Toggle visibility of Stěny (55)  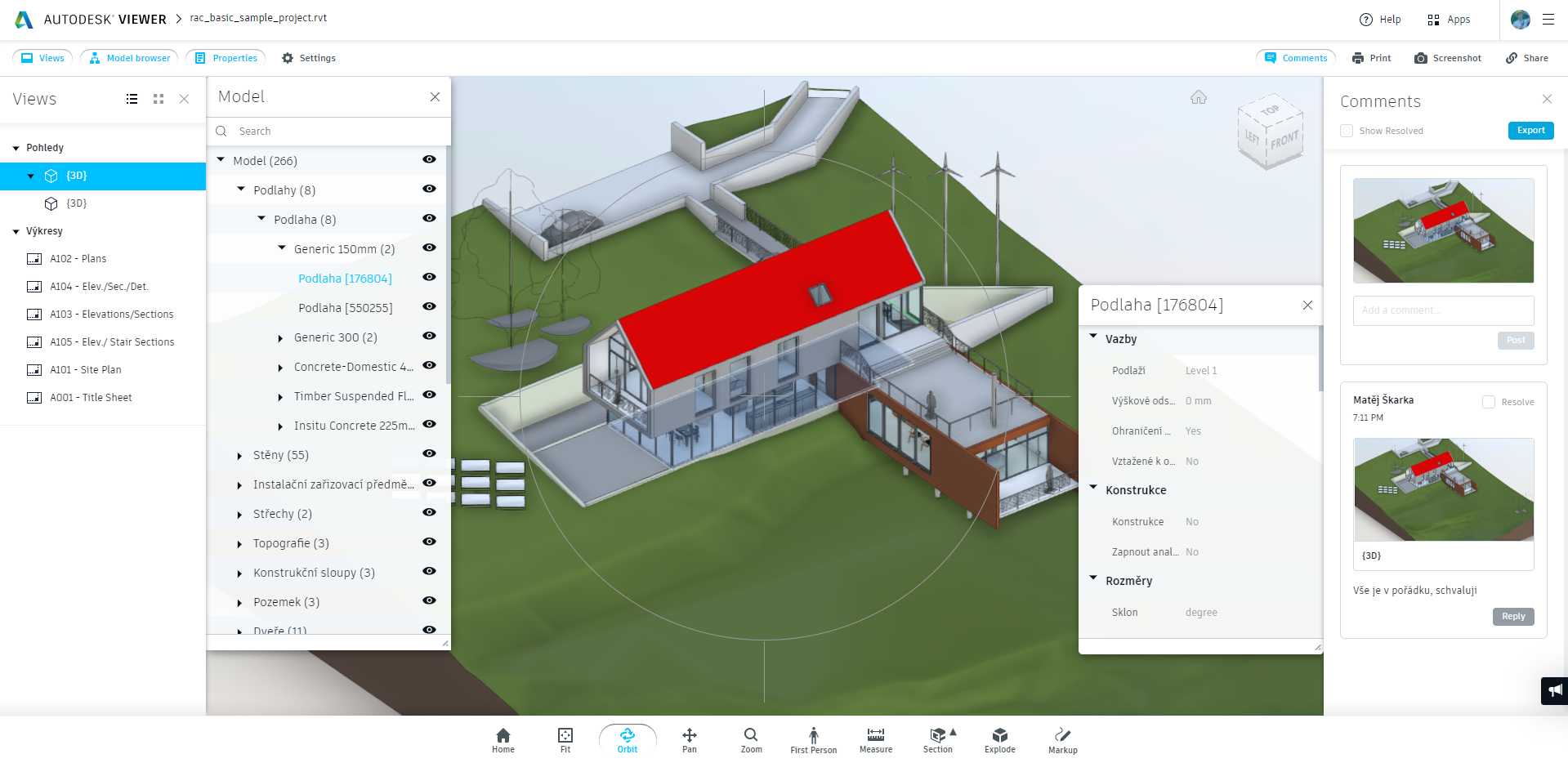pos(429,453)
